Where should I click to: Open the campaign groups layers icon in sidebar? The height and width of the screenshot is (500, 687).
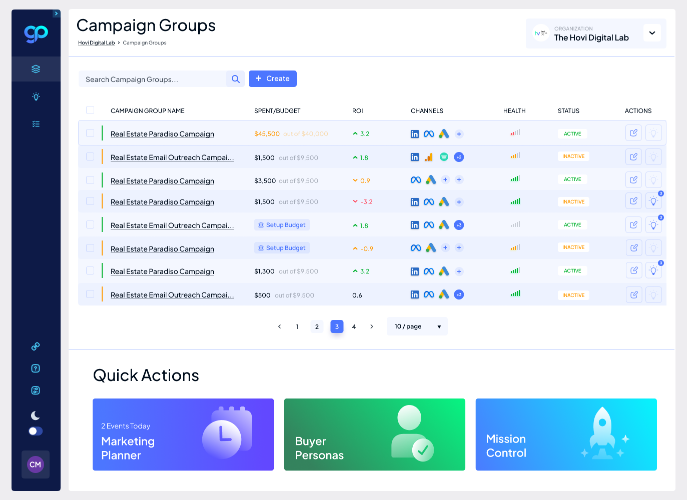tap(36, 69)
